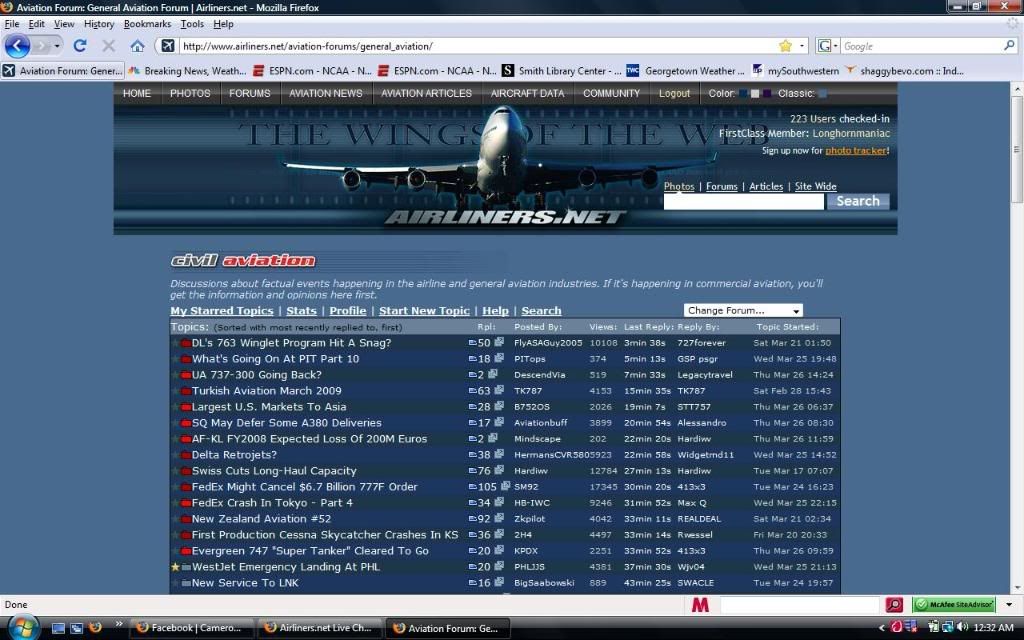Click Logout in the navigation bar
Viewport: 1024px width, 640px height.
(x=674, y=93)
